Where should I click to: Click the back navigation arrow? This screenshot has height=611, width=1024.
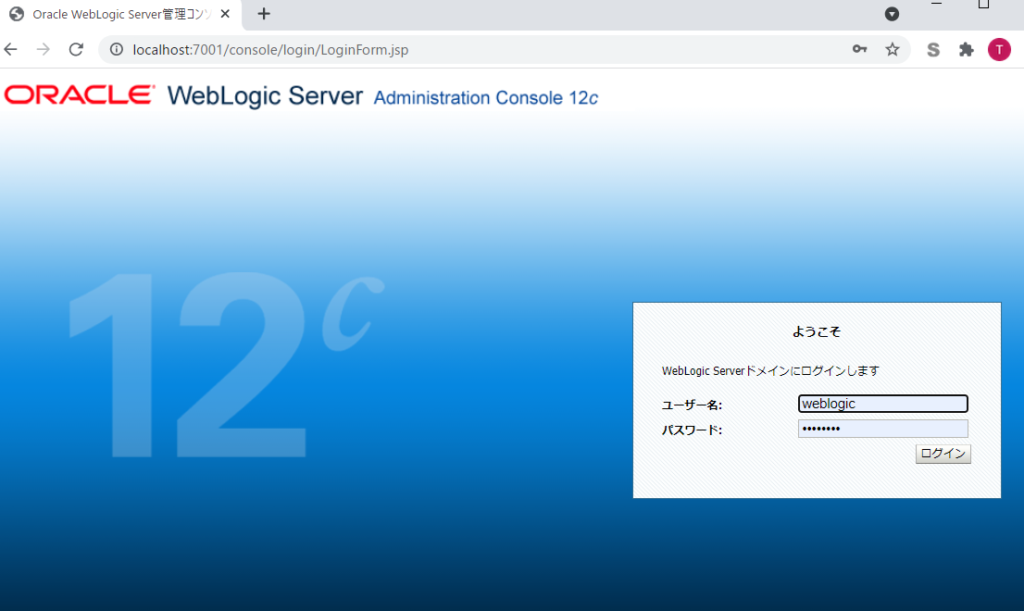click(11, 50)
